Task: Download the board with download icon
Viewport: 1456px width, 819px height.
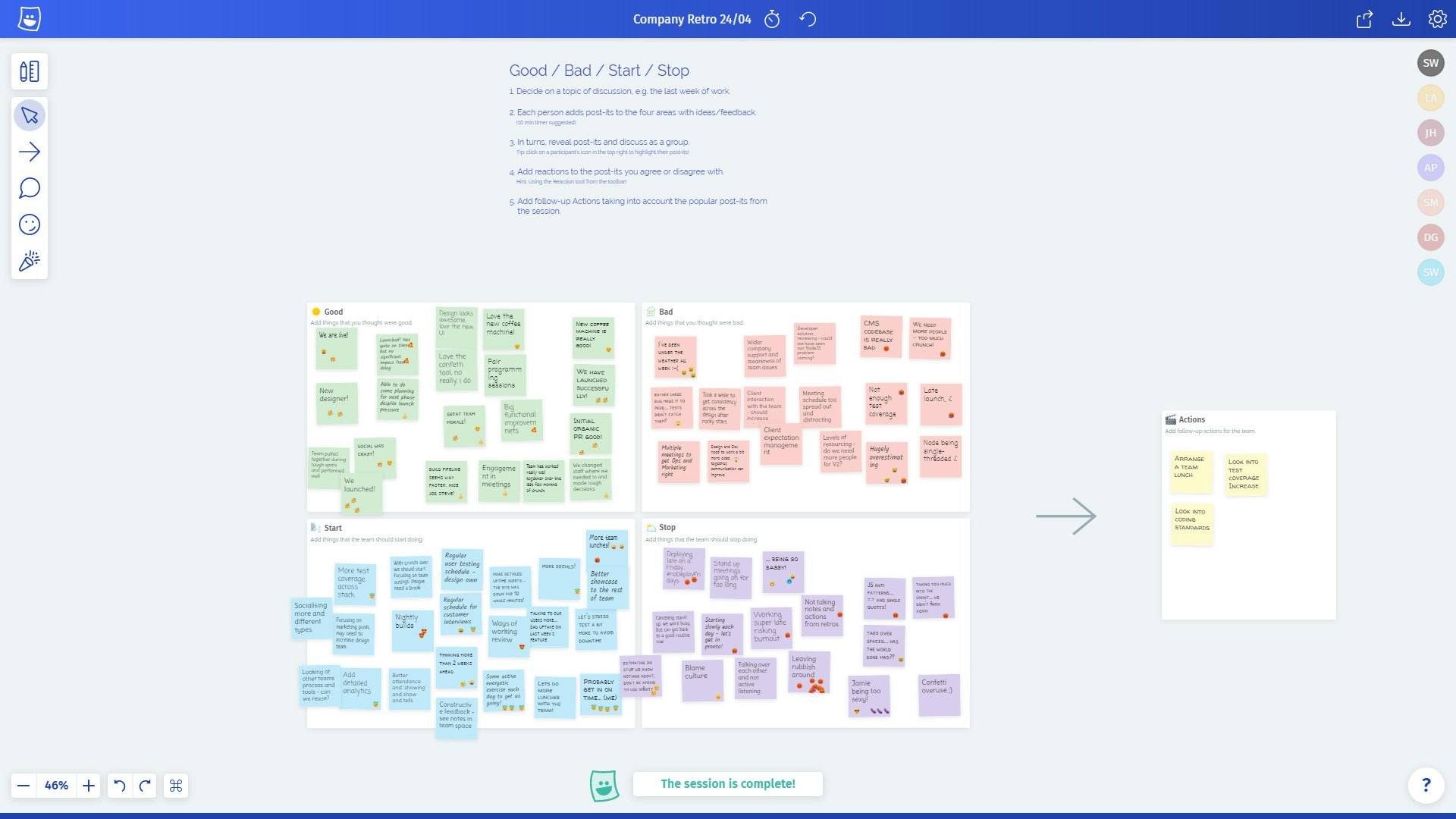Action: point(1401,19)
